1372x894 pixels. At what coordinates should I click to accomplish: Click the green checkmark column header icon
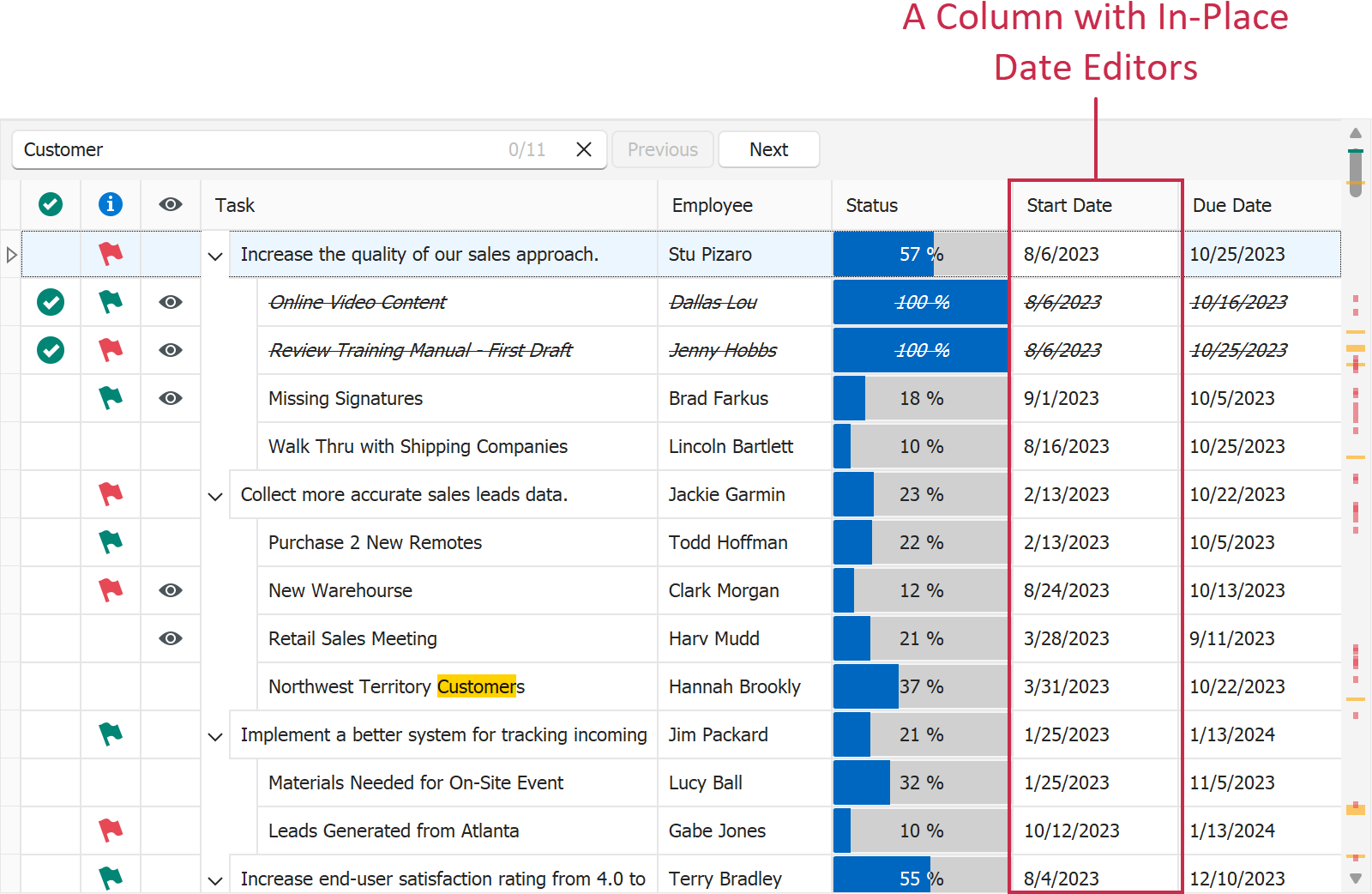coord(51,204)
